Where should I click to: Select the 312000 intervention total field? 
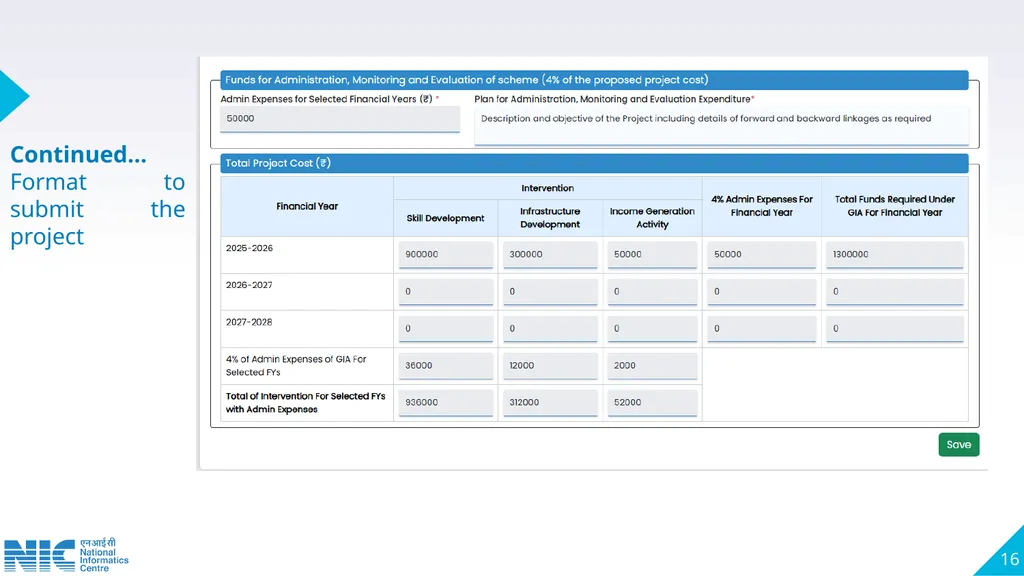coord(550,403)
